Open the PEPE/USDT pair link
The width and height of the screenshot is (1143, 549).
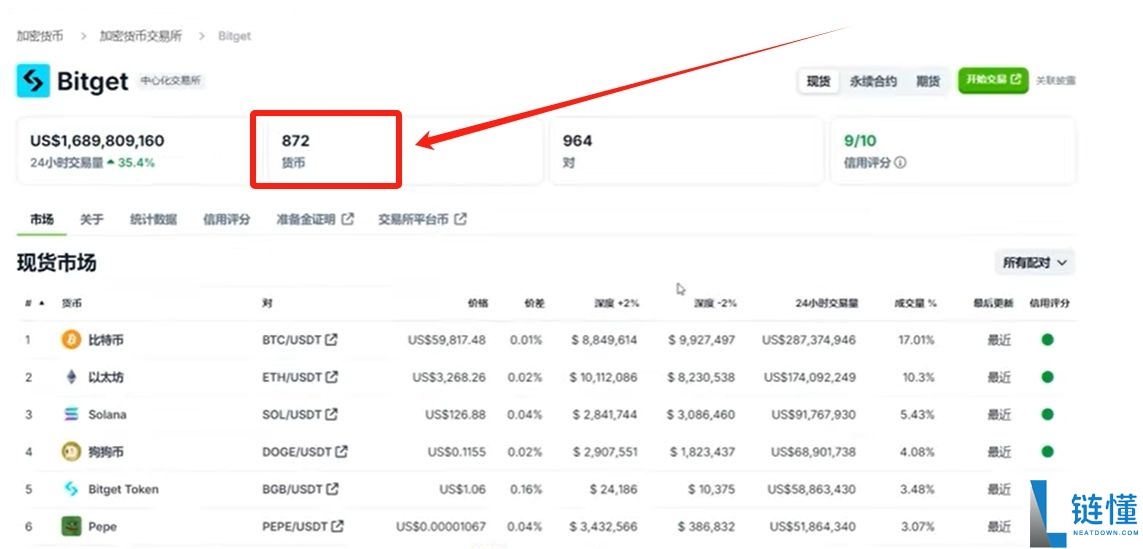[x=303, y=526]
